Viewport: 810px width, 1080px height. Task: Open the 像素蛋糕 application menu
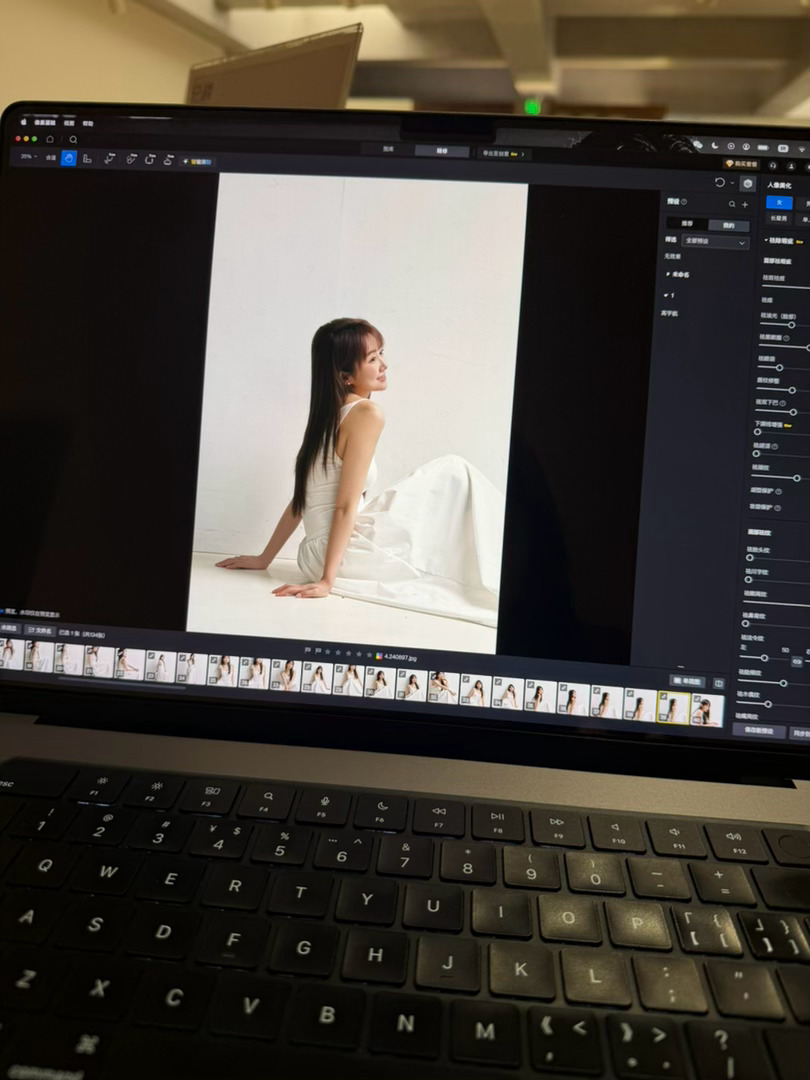[x=45, y=123]
